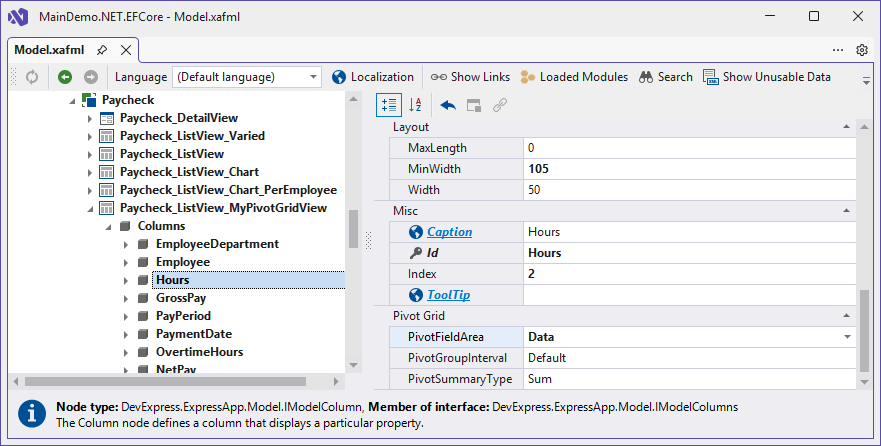Click the key icon beside Id
The width and height of the screenshot is (881, 446).
pos(416,253)
